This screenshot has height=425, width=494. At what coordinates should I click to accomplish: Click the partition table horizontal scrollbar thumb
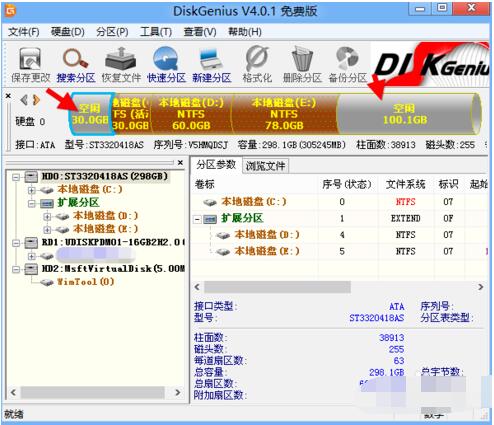pyautogui.click(x=277, y=287)
